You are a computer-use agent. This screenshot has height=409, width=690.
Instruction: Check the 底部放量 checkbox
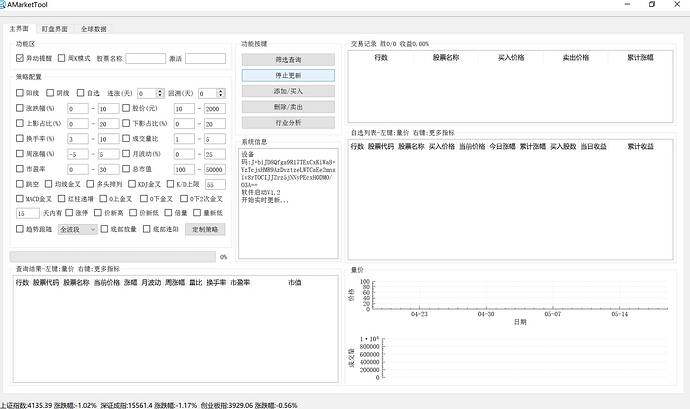(x=104, y=229)
